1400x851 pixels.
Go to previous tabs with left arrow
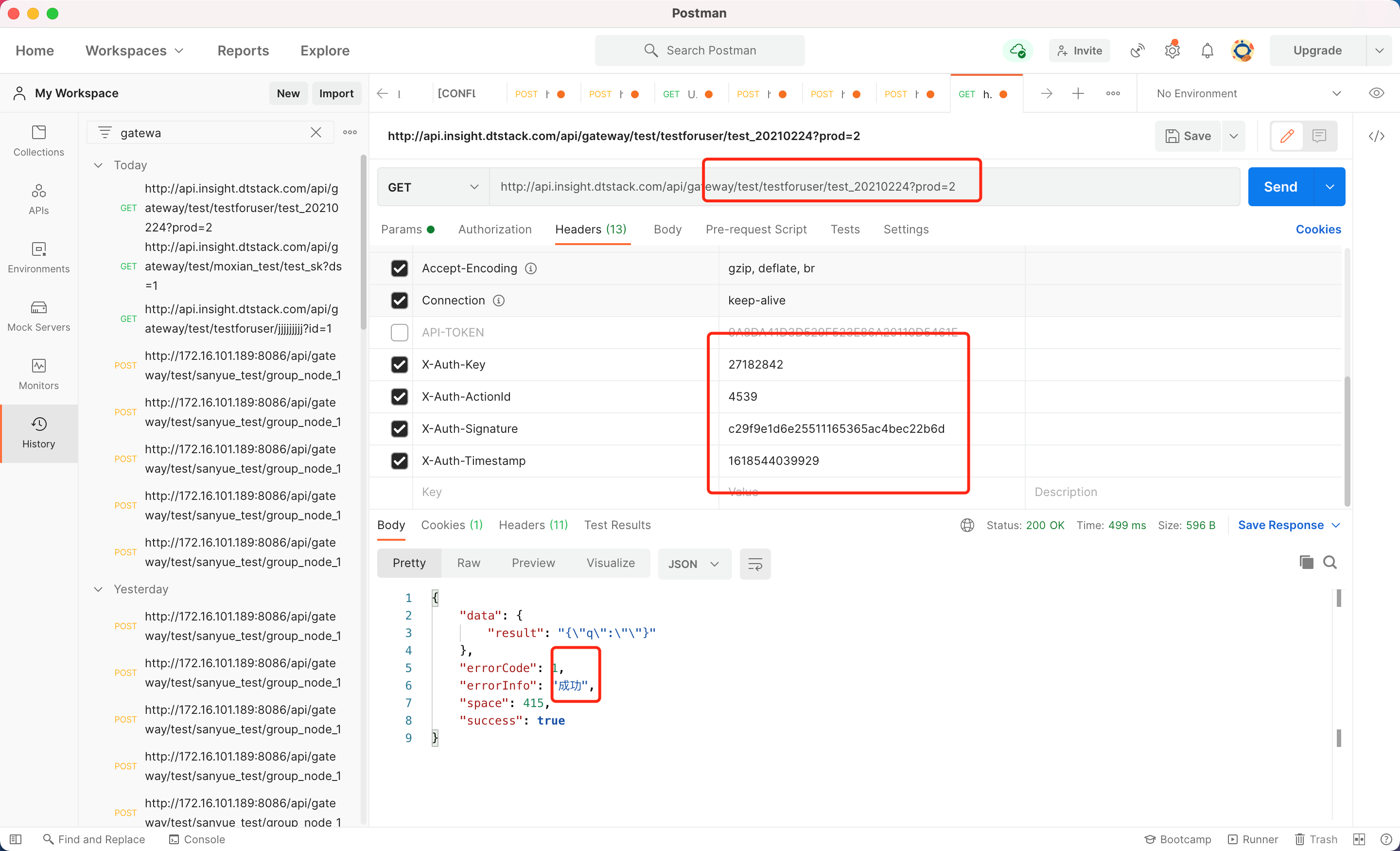383,93
